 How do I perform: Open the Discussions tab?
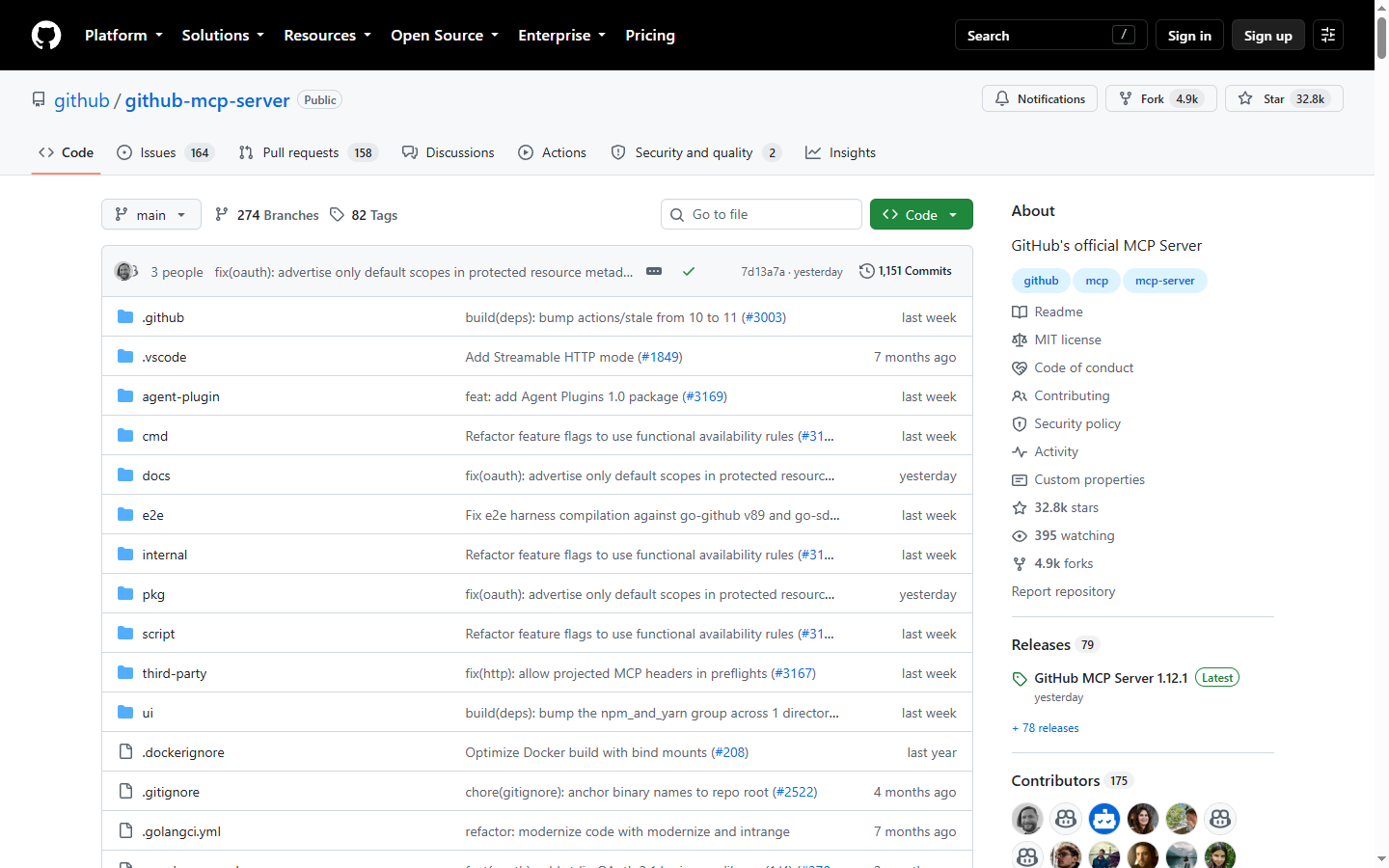coord(448,152)
